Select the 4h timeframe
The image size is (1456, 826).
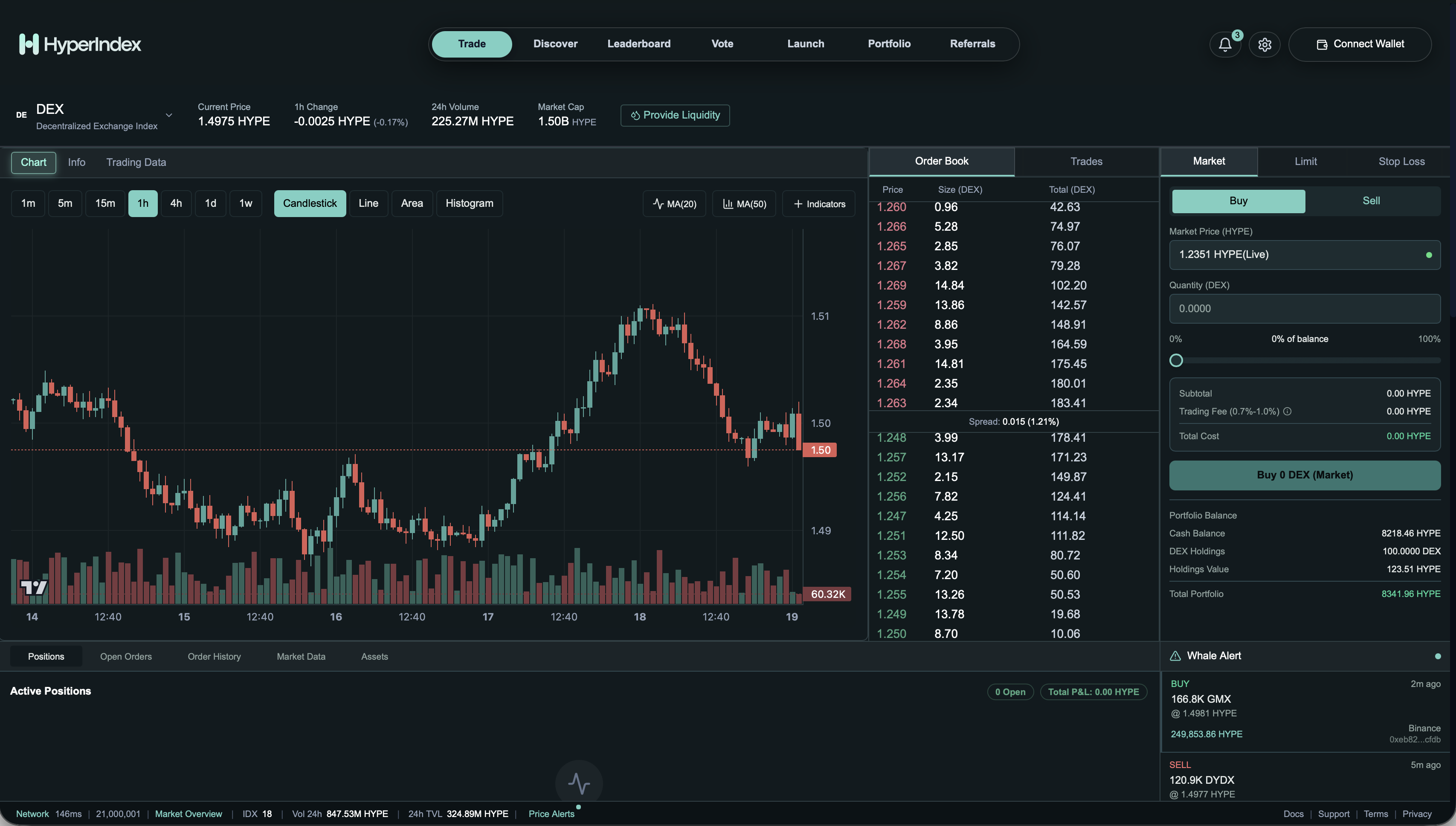(176, 203)
